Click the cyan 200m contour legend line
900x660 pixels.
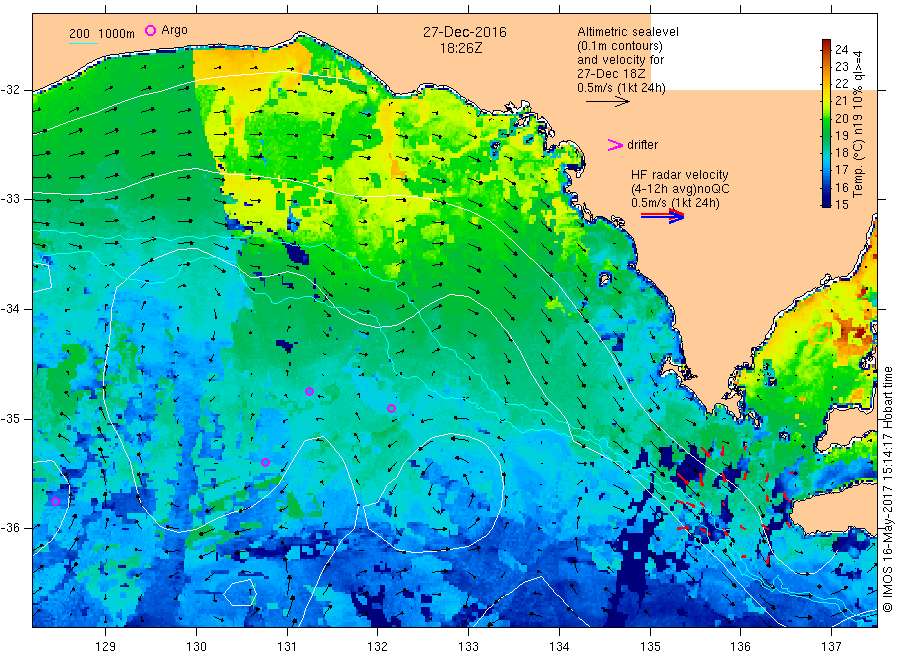click(84, 43)
